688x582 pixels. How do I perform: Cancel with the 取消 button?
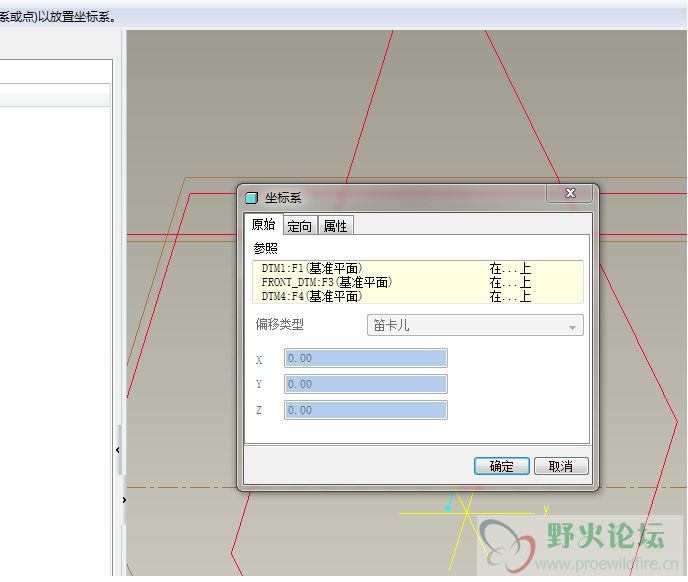point(561,466)
